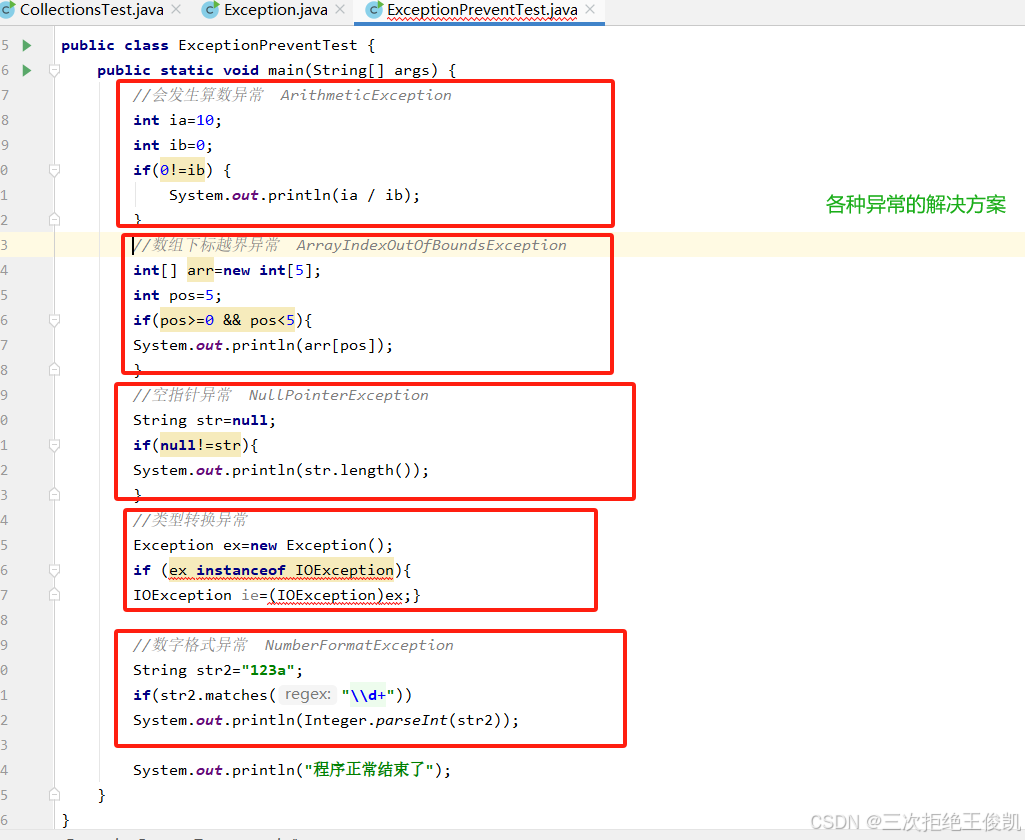The width and height of the screenshot is (1025, 840).
Task: Collapse the main method with its gutter fold marker
Action: (55, 70)
